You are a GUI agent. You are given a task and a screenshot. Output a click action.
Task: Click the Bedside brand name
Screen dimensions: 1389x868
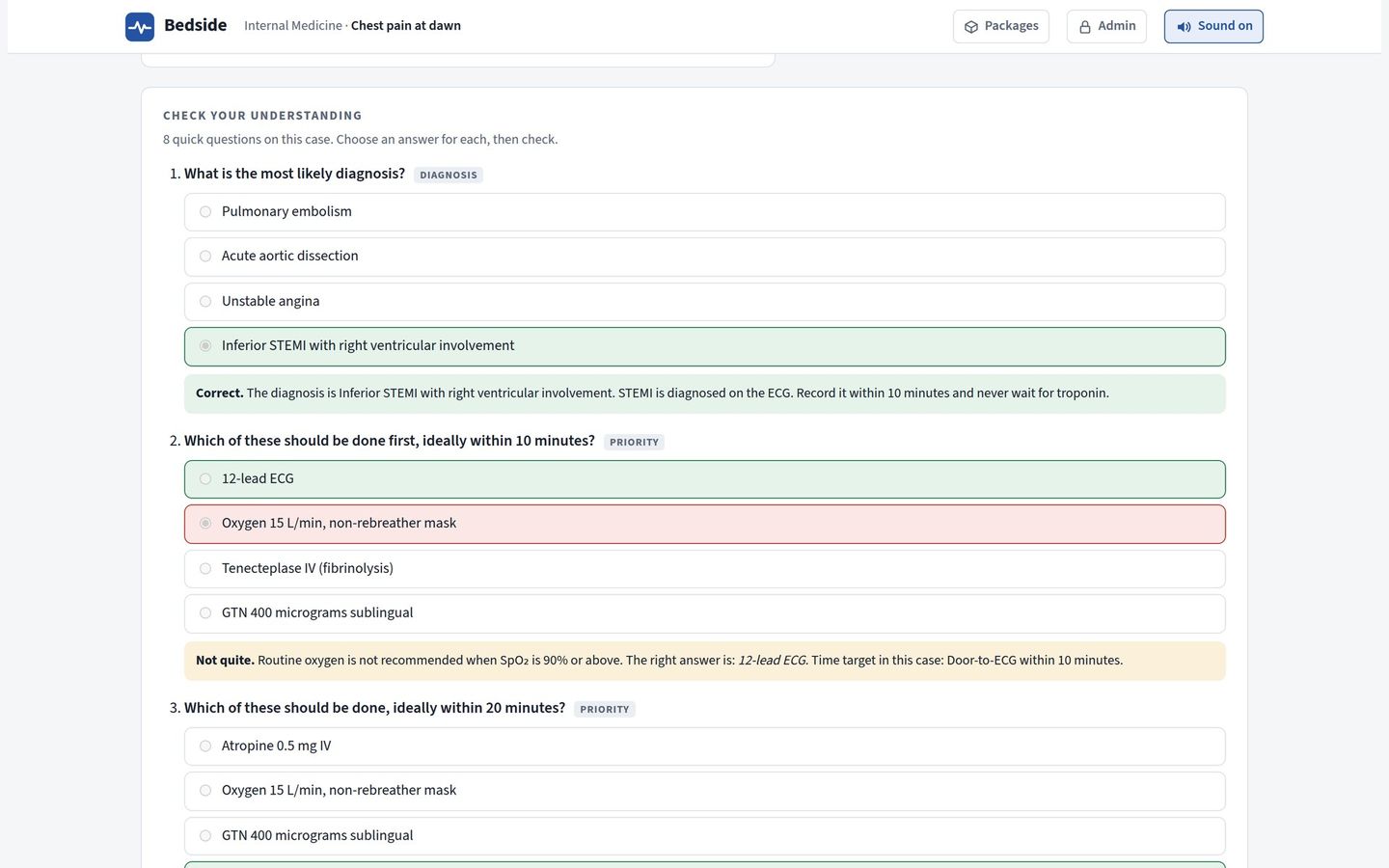[x=196, y=26]
